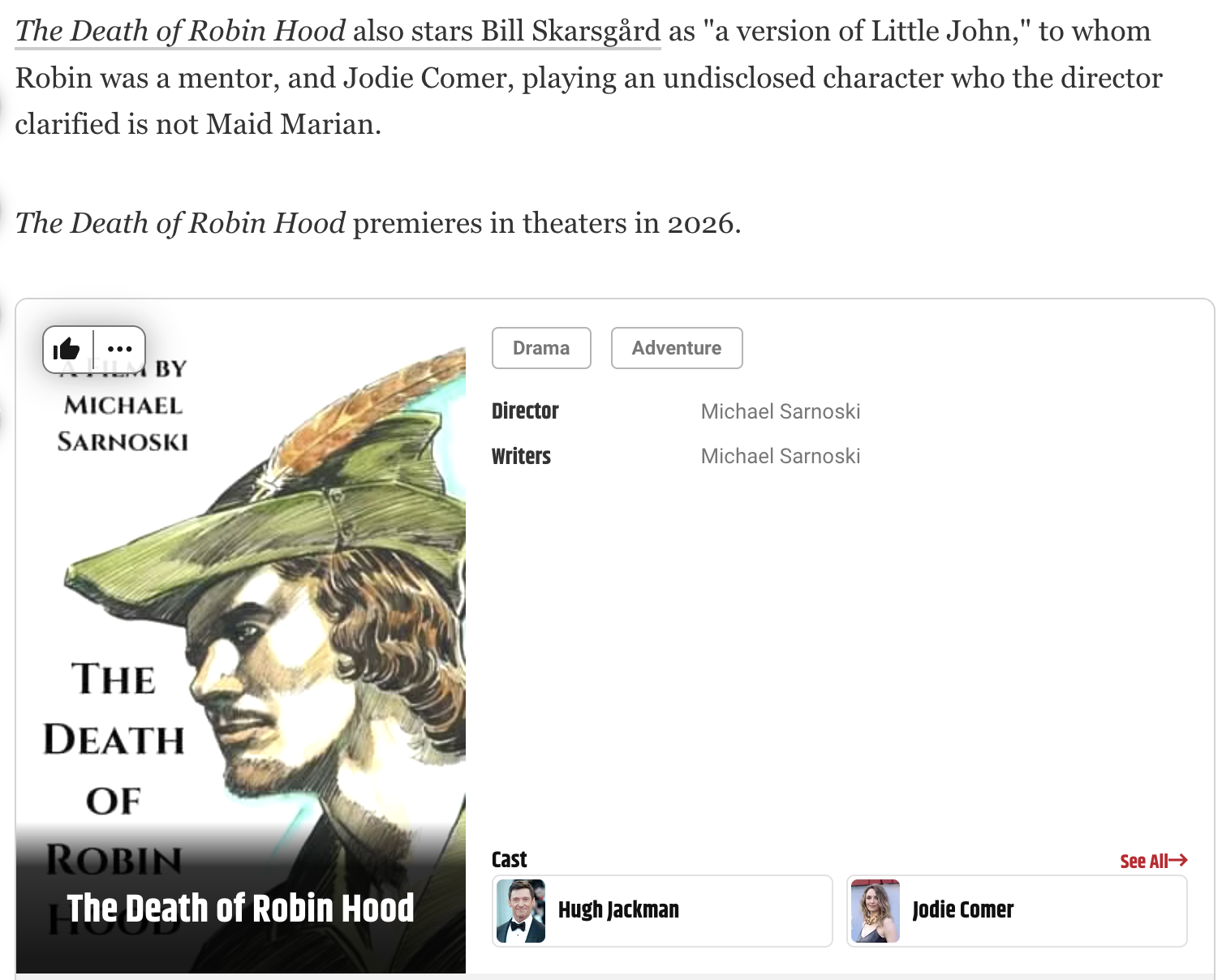
Task: Select the Adventure genre tag
Action: click(676, 348)
